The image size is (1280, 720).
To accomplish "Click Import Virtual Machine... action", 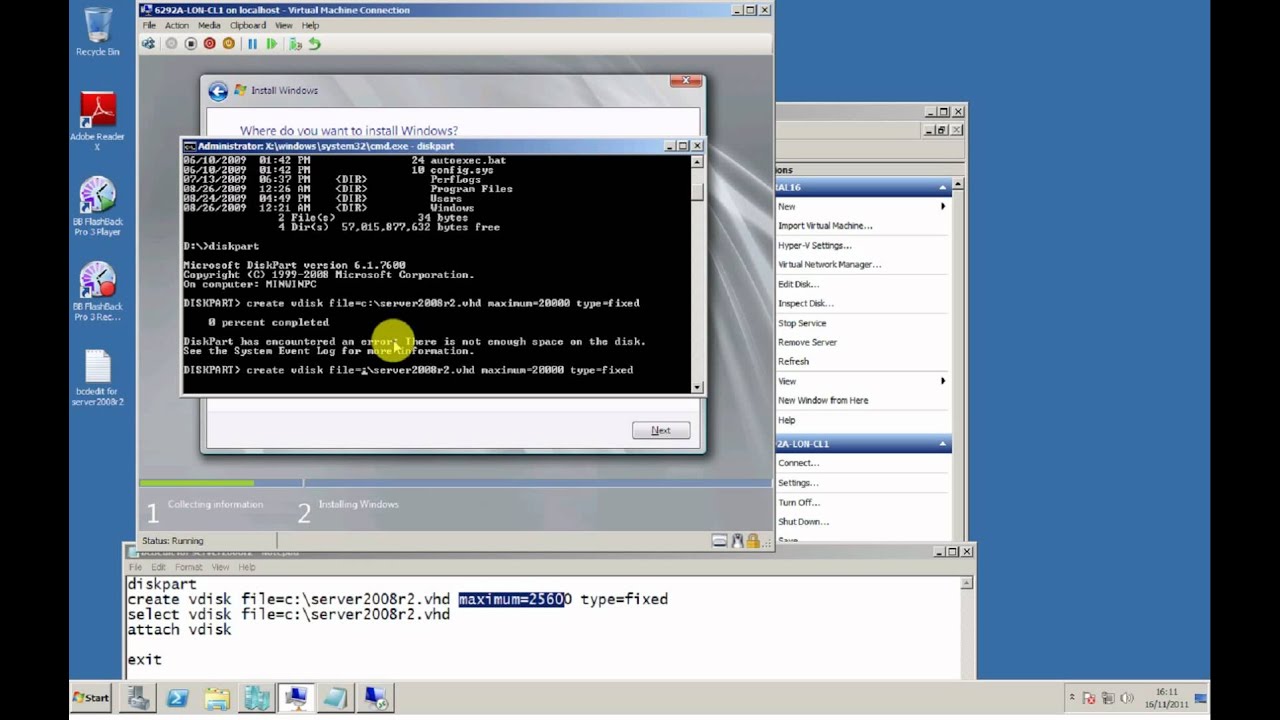I will [x=825, y=226].
